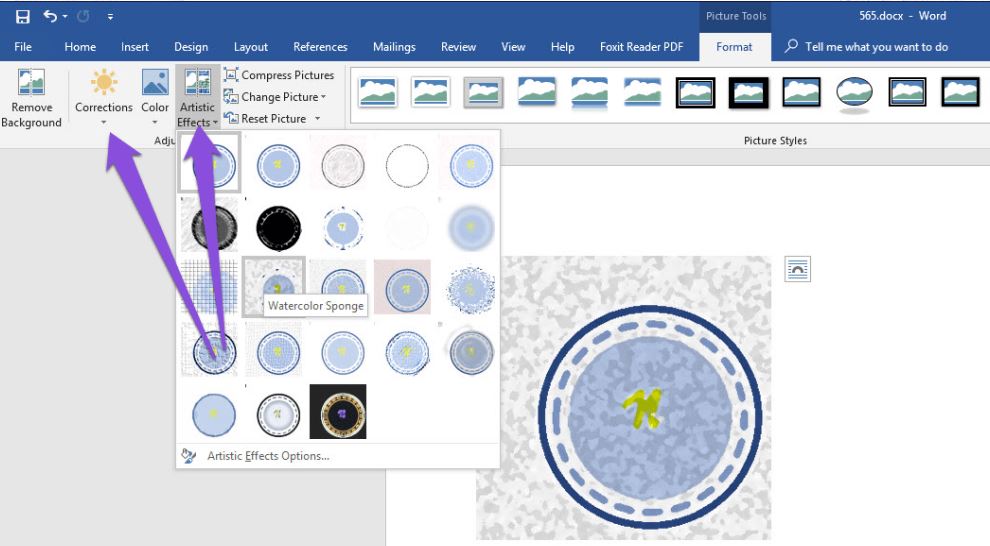
Task: Click the Undo arrow icon
Action: 48,17
